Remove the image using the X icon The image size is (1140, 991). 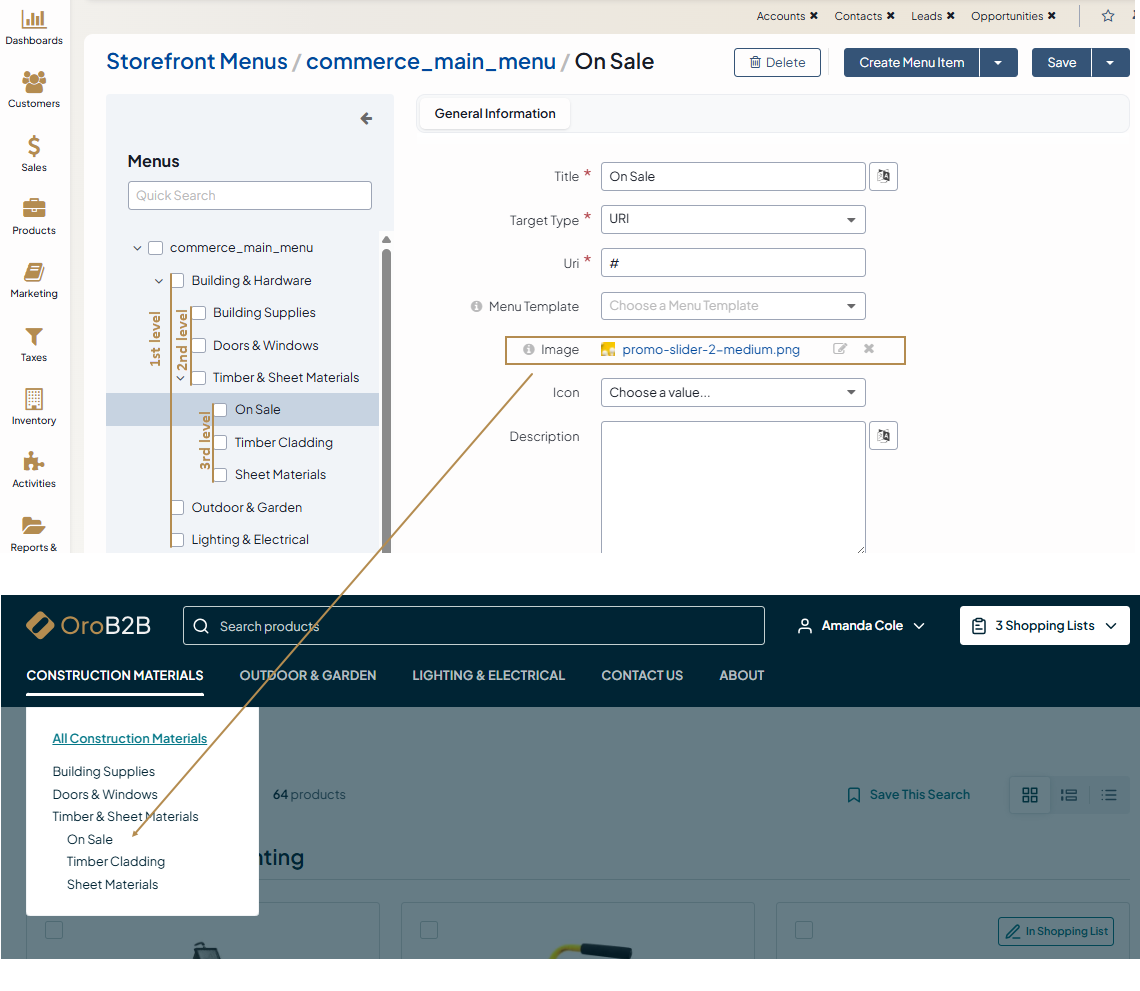pos(869,349)
